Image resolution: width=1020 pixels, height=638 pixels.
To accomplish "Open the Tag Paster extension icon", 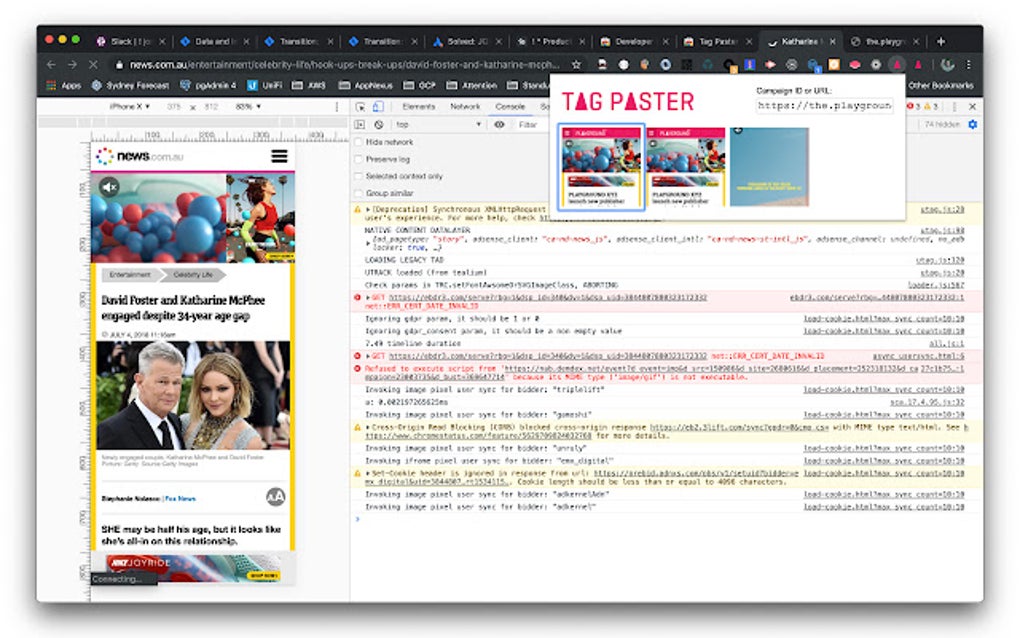I will point(895,63).
